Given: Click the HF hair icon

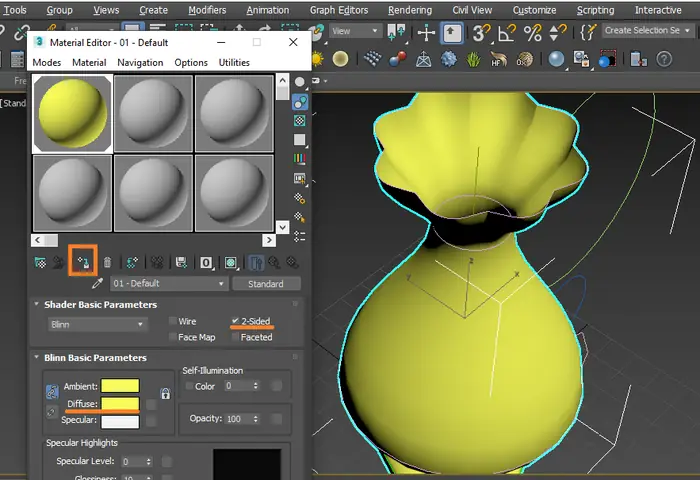Looking at the screenshot, I should [x=499, y=59].
